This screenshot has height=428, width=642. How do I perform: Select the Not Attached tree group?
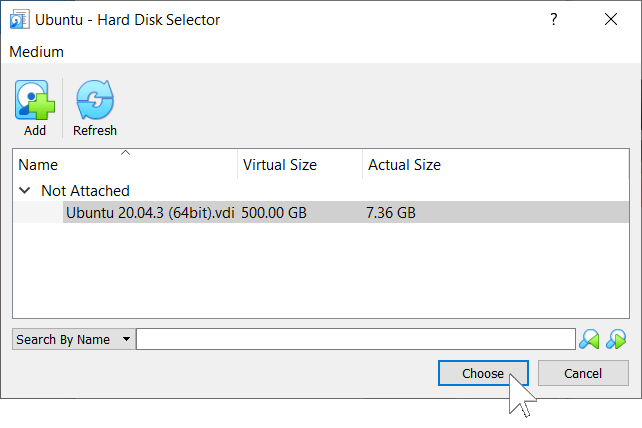point(85,191)
